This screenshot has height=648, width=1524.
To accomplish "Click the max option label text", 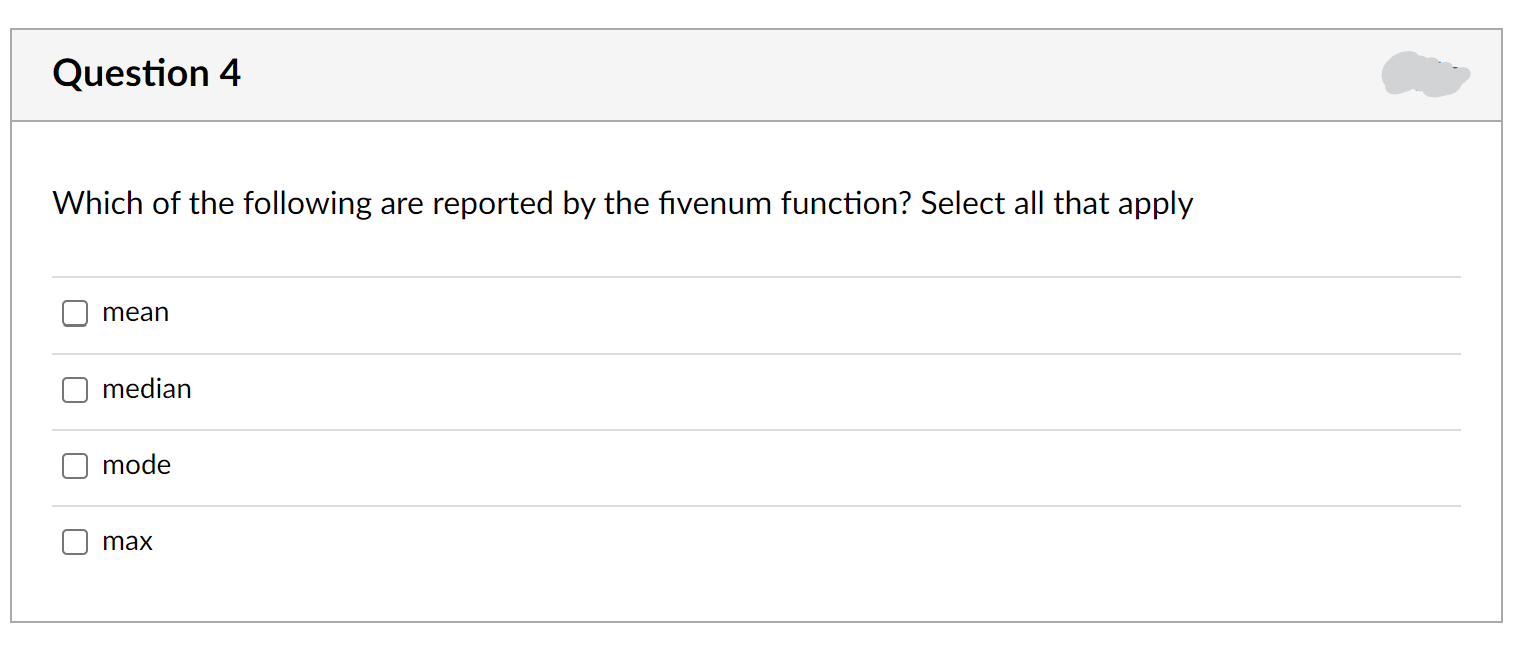I will pyautogui.click(x=126, y=541).
